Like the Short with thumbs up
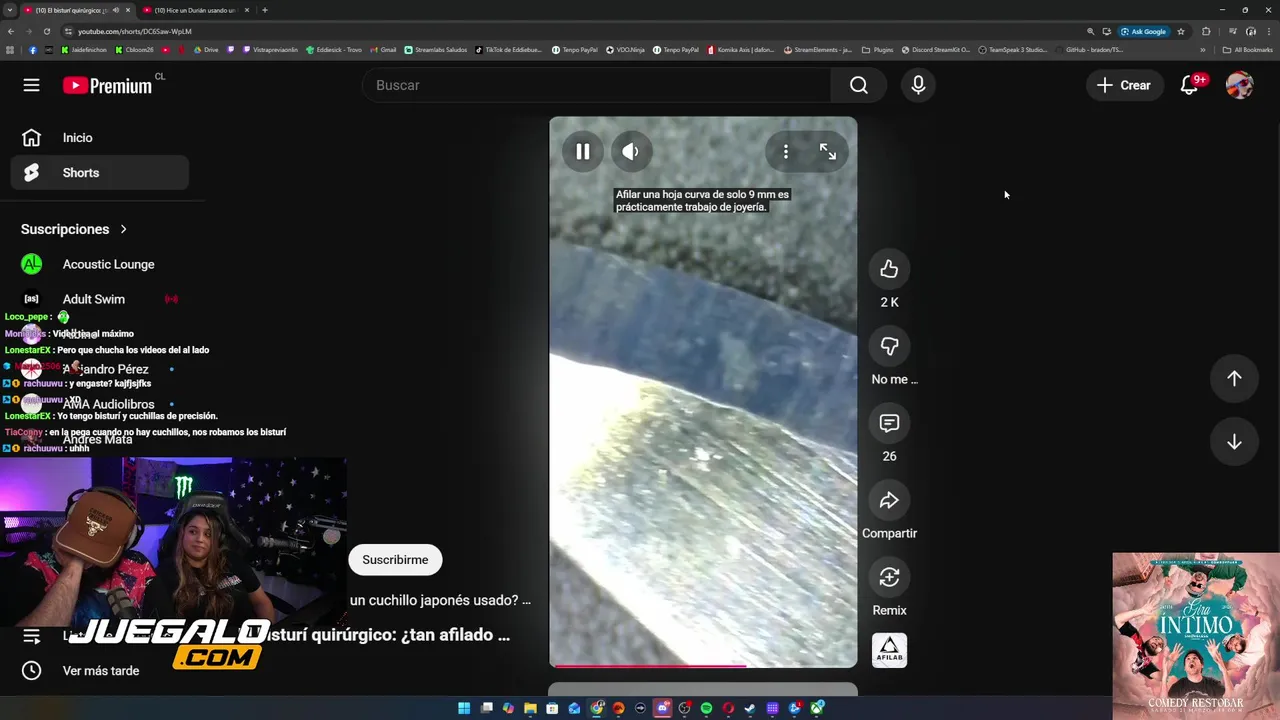Image resolution: width=1280 pixels, height=720 pixels. (x=889, y=269)
